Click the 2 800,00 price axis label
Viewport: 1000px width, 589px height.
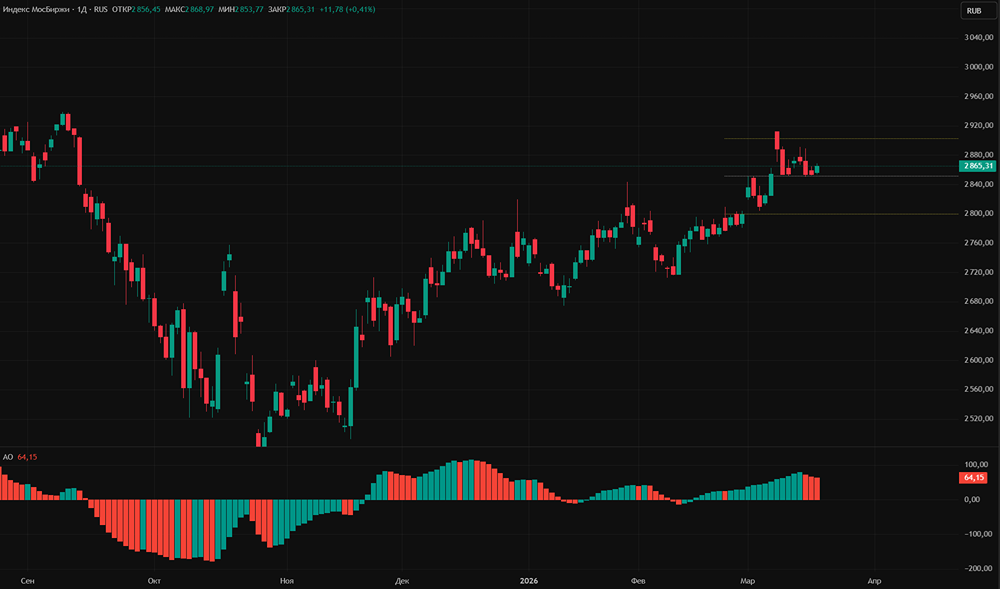tap(978, 214)
